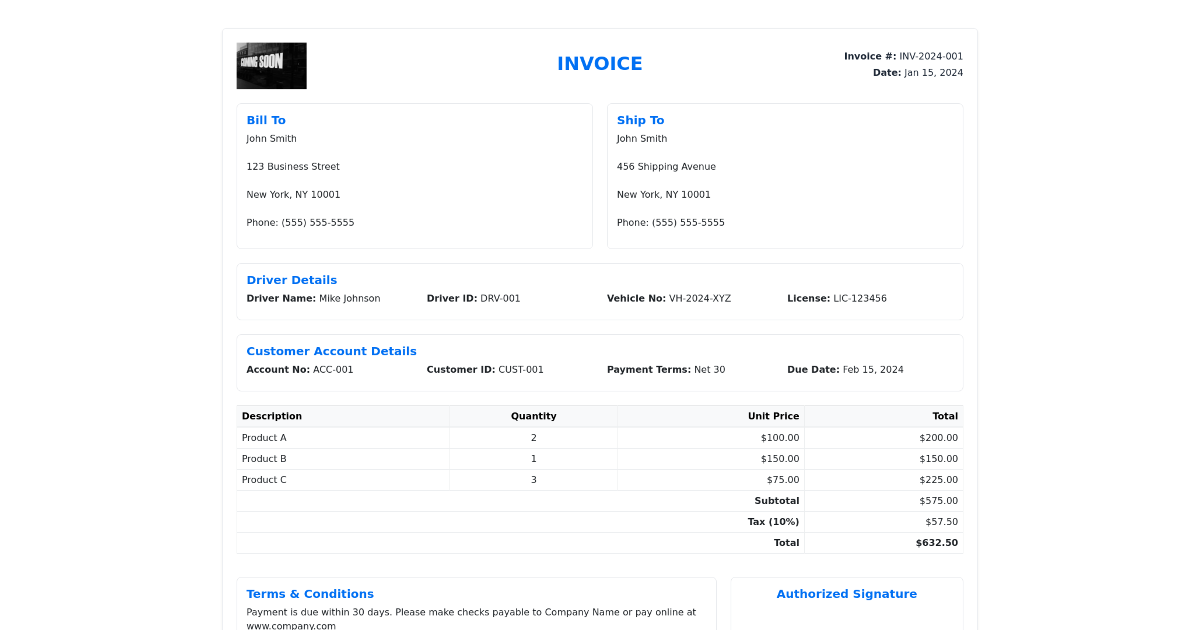Click driver name Mike Johnson

(x=348, y=298)
